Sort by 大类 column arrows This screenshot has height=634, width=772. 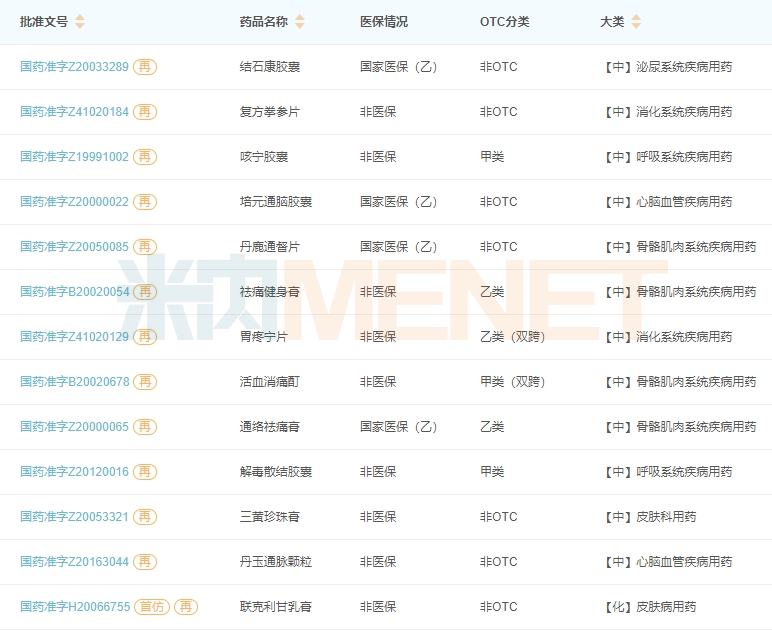636,22
